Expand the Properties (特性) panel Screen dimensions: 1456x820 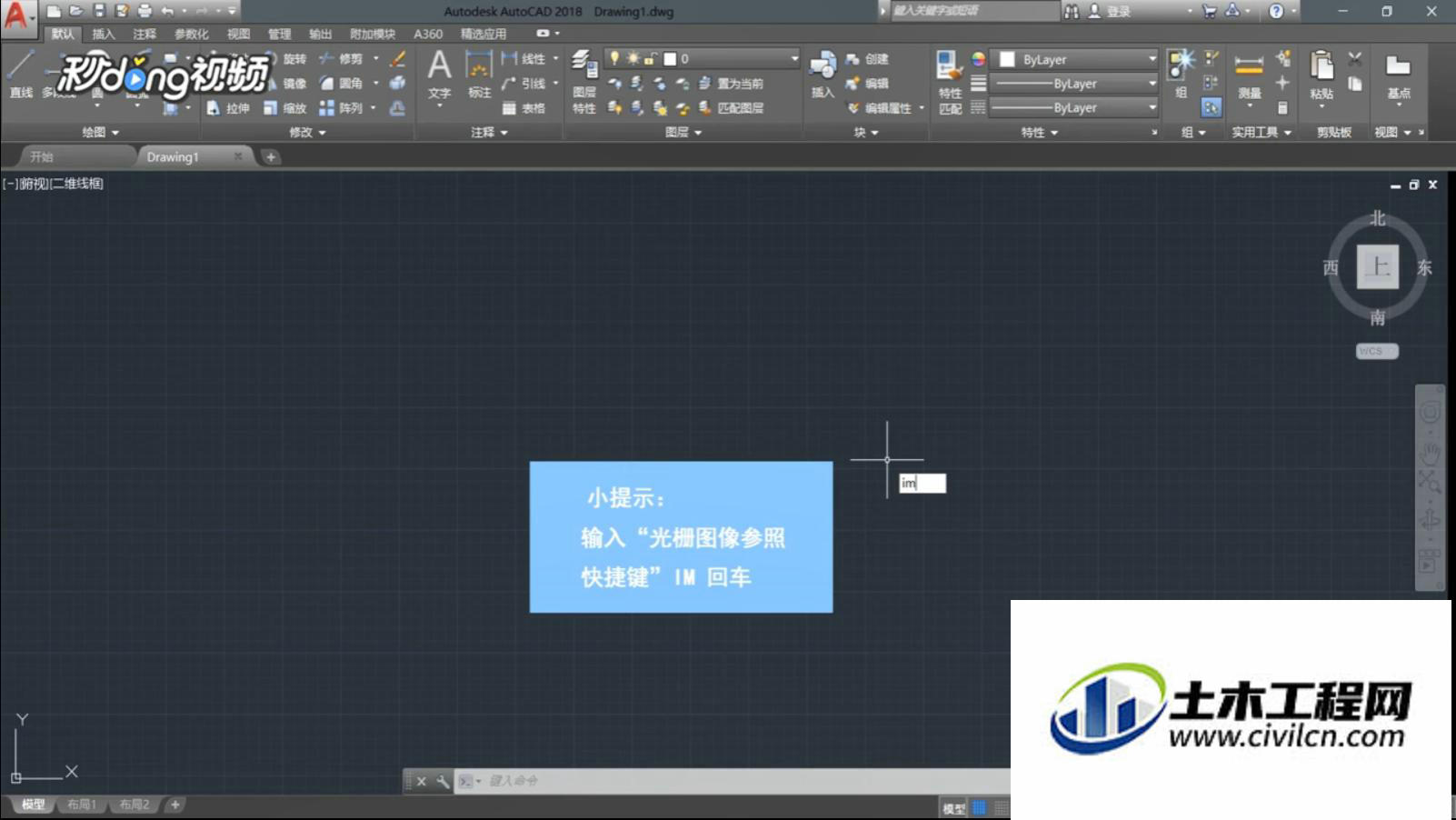tap(1040, 133)
